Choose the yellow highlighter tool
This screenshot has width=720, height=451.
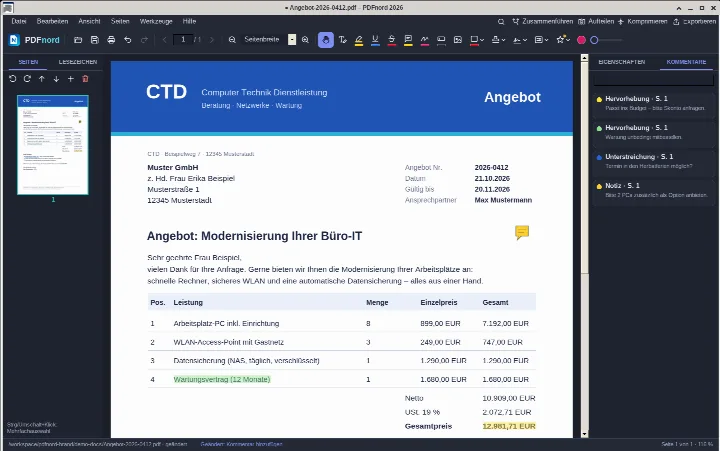[x=359, y=40]
